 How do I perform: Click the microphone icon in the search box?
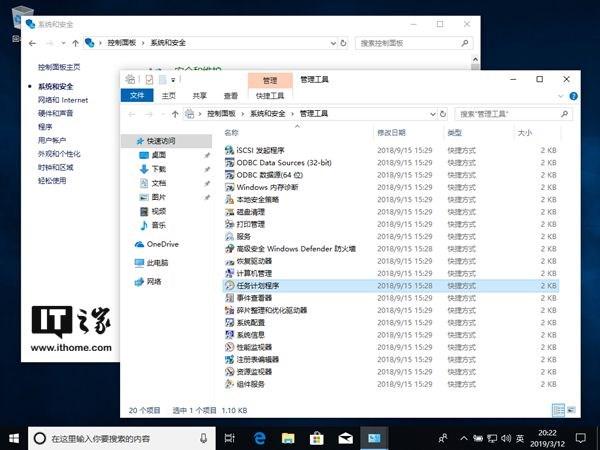[x=203, y=438]
